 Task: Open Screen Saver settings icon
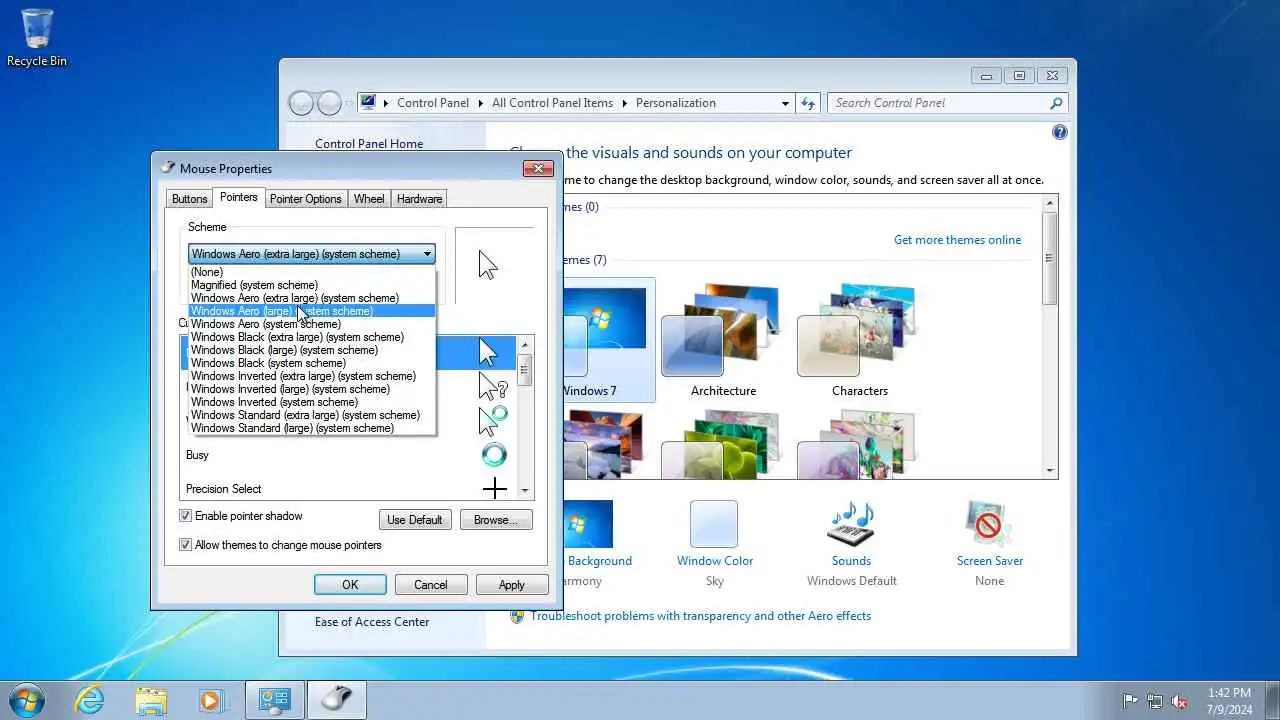coord(989,524)
